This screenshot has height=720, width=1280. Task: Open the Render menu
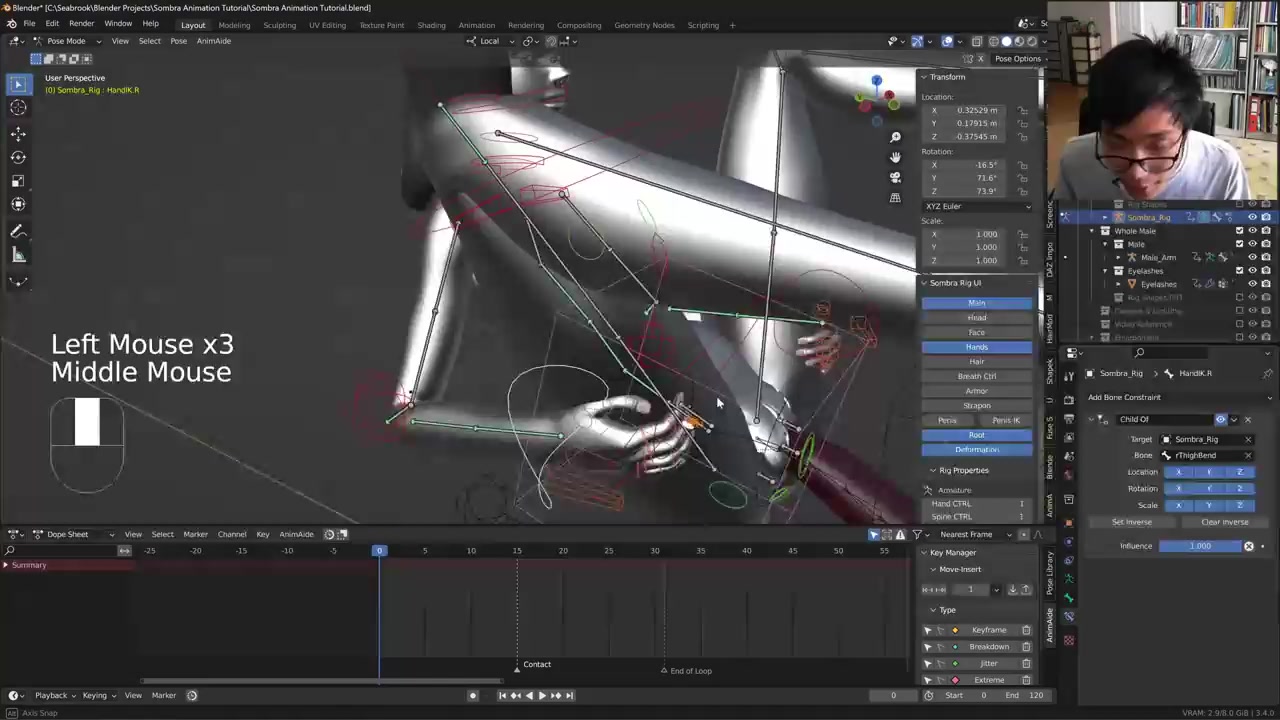(81, 23)
